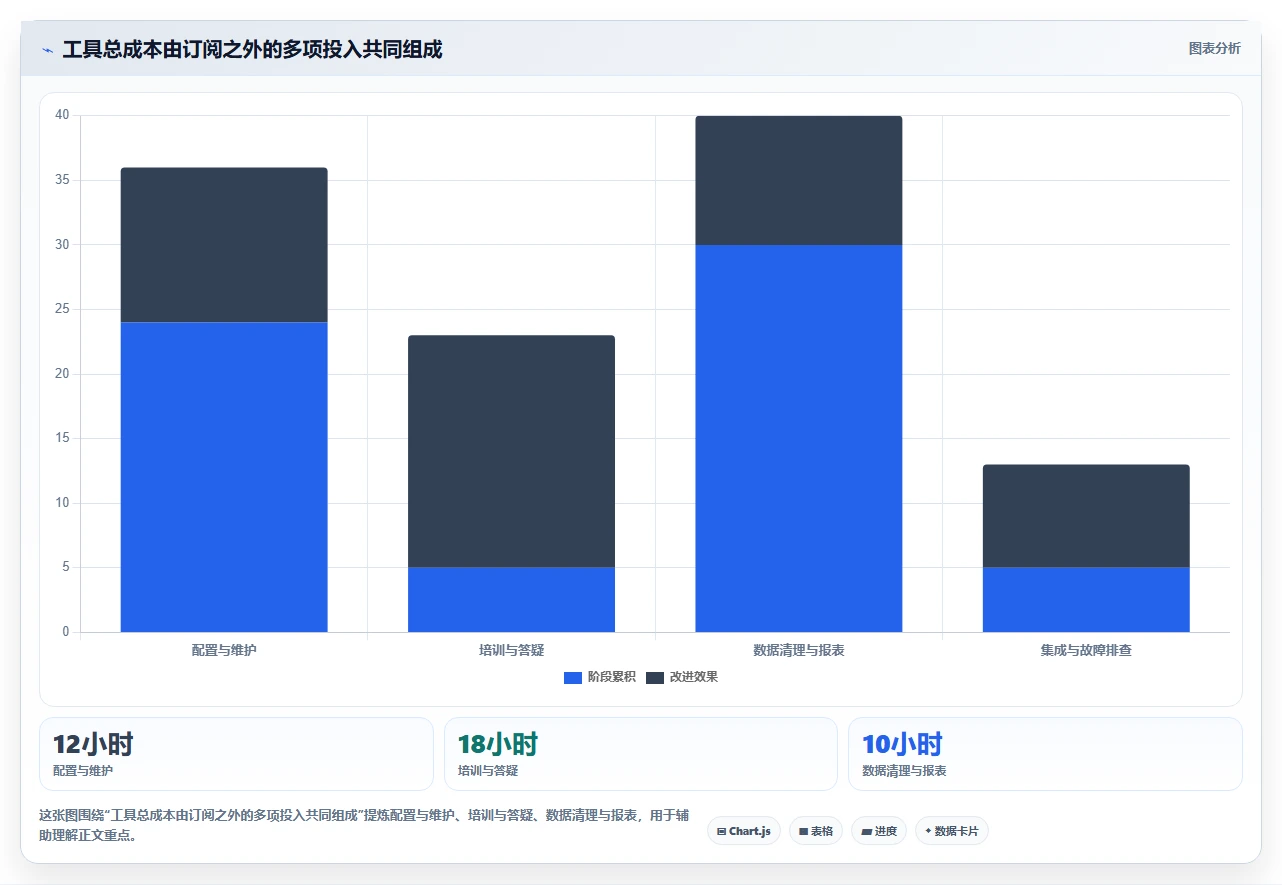This screenshot has height=885, width=1282.
Task: Click the 18小时 data card
Action: click(x=640, y=754)
